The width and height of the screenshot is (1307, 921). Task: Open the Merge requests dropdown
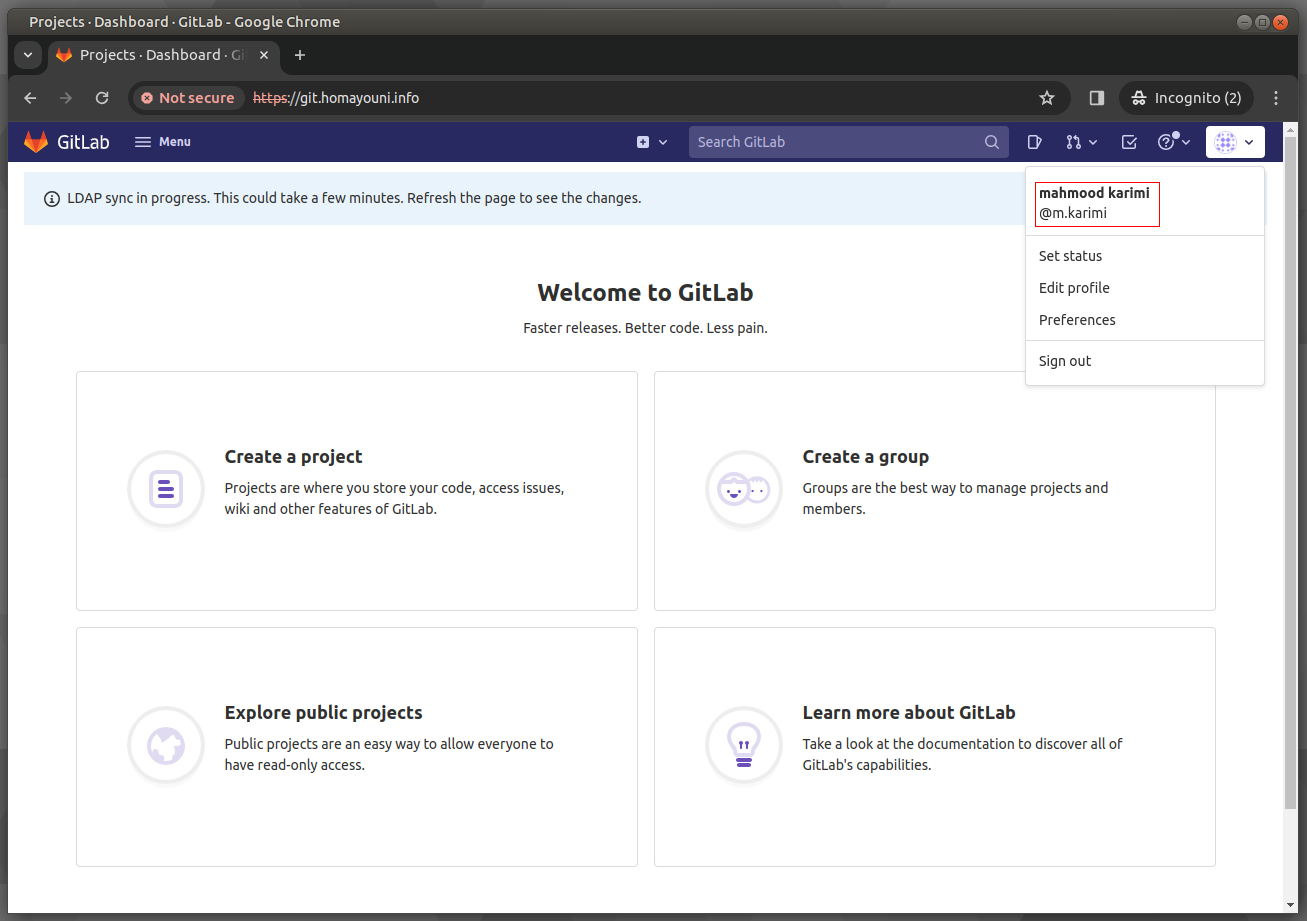[x=1081, y=142]
